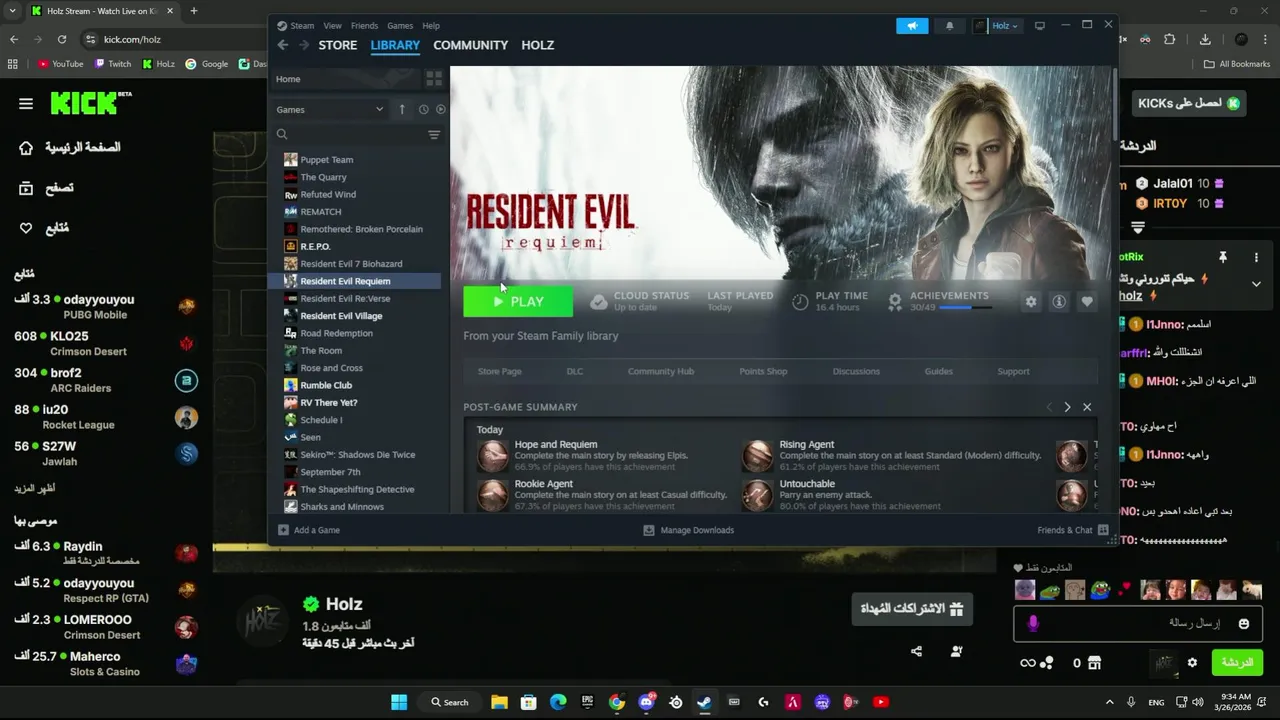Screen dimensions: 1280x720
Task: Open Kick home page sidebar icon
Action: [26, 148]
